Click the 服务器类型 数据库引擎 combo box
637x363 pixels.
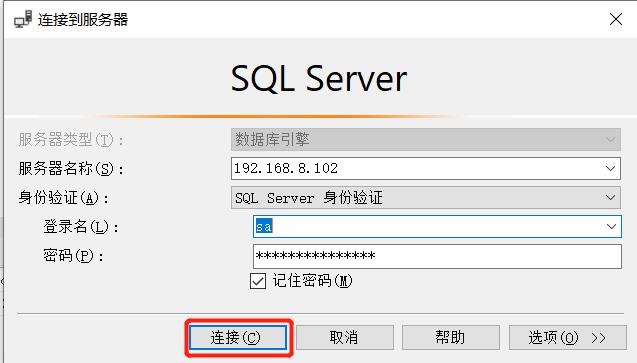pos(426,140)
